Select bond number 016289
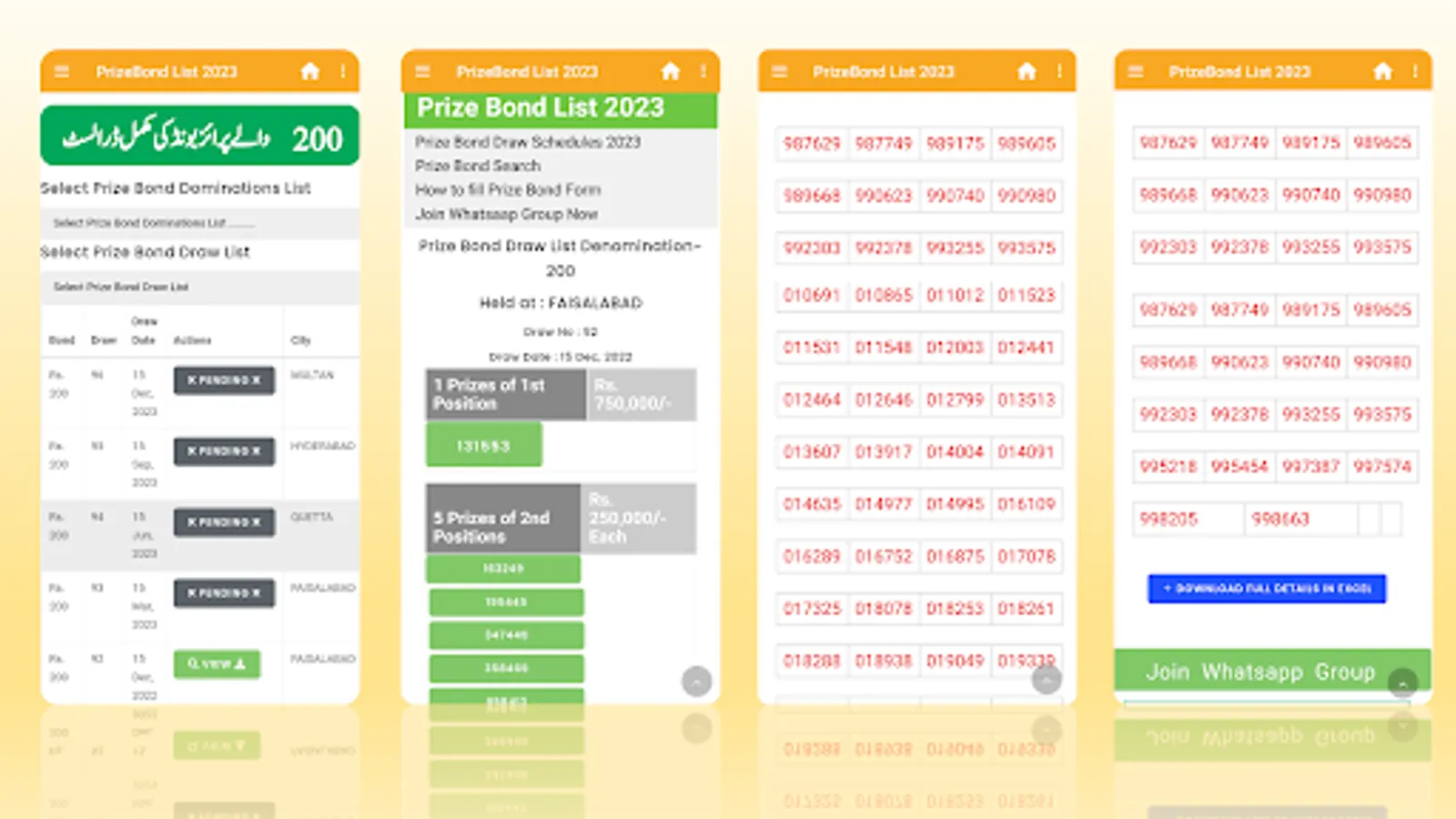Screen dimensions: 1456x819 point(812,556)
